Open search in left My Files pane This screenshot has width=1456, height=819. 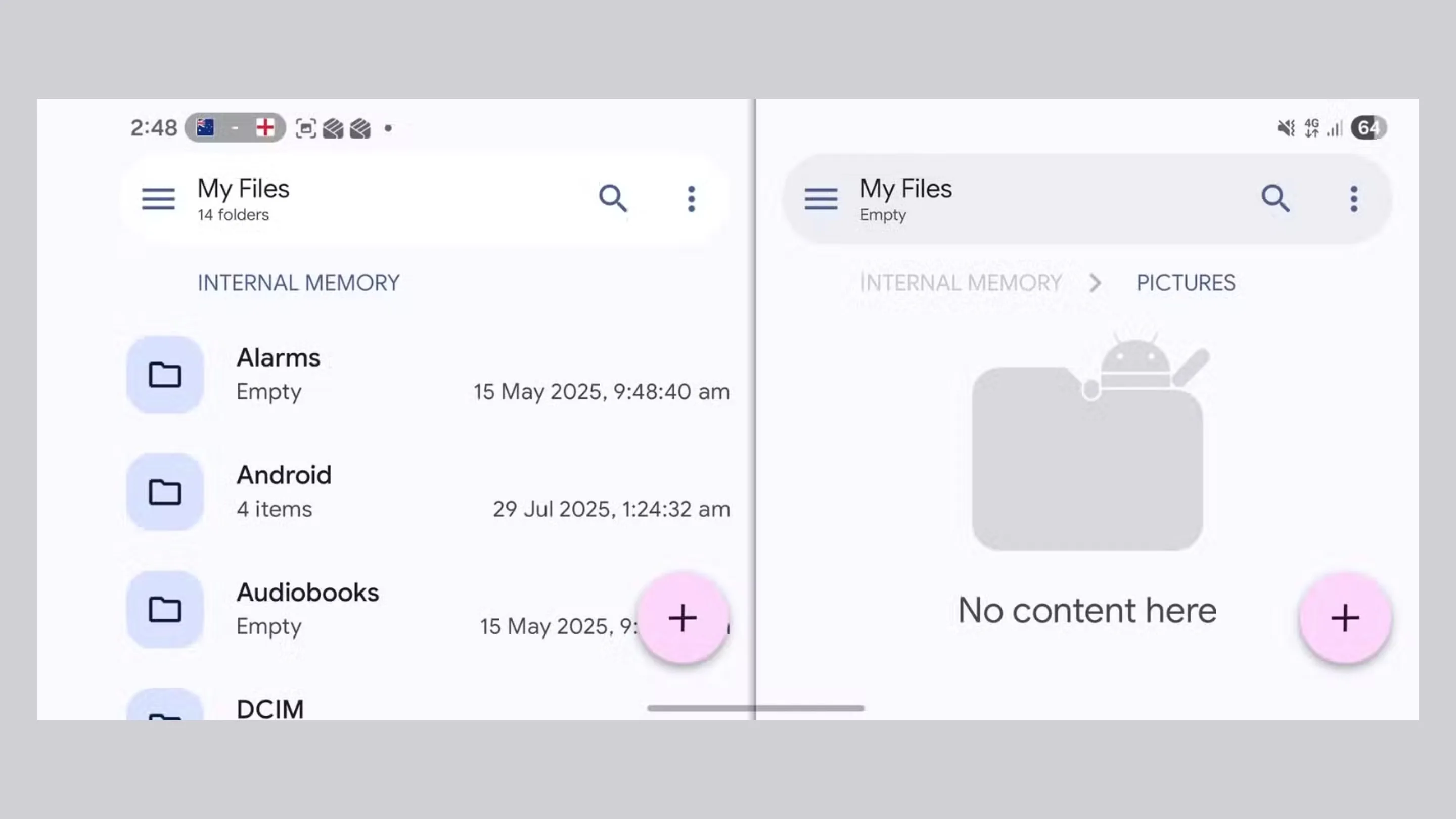[x=613, y=198]
